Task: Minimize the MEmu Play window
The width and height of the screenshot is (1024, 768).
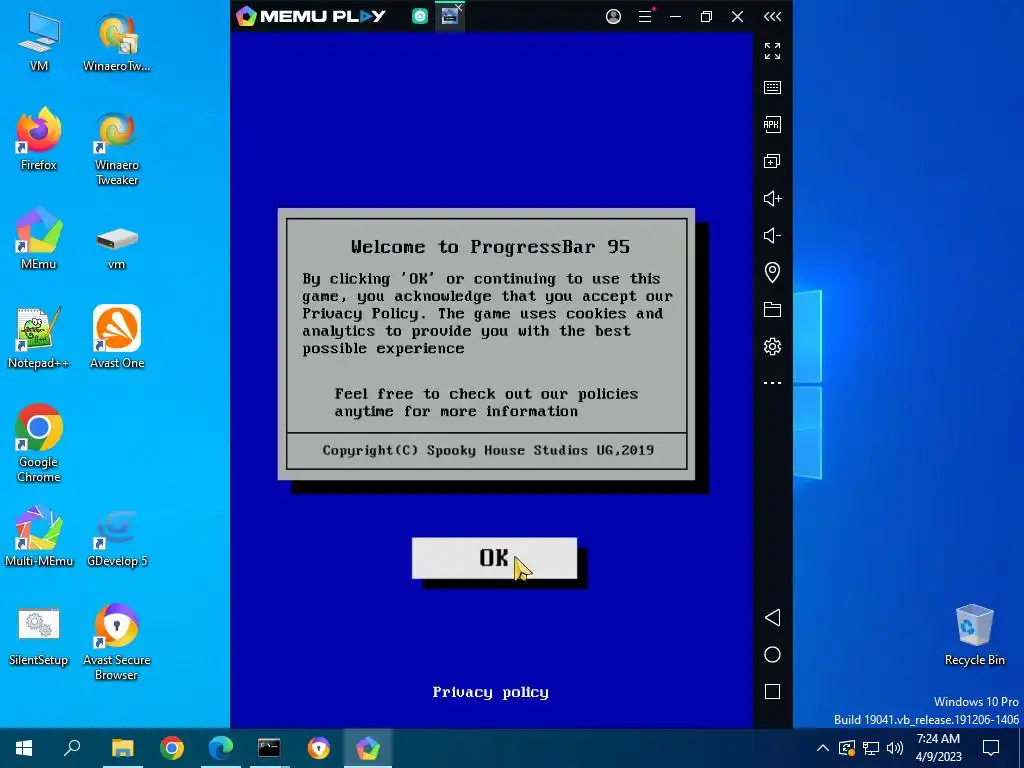Action: pos(676,16)
